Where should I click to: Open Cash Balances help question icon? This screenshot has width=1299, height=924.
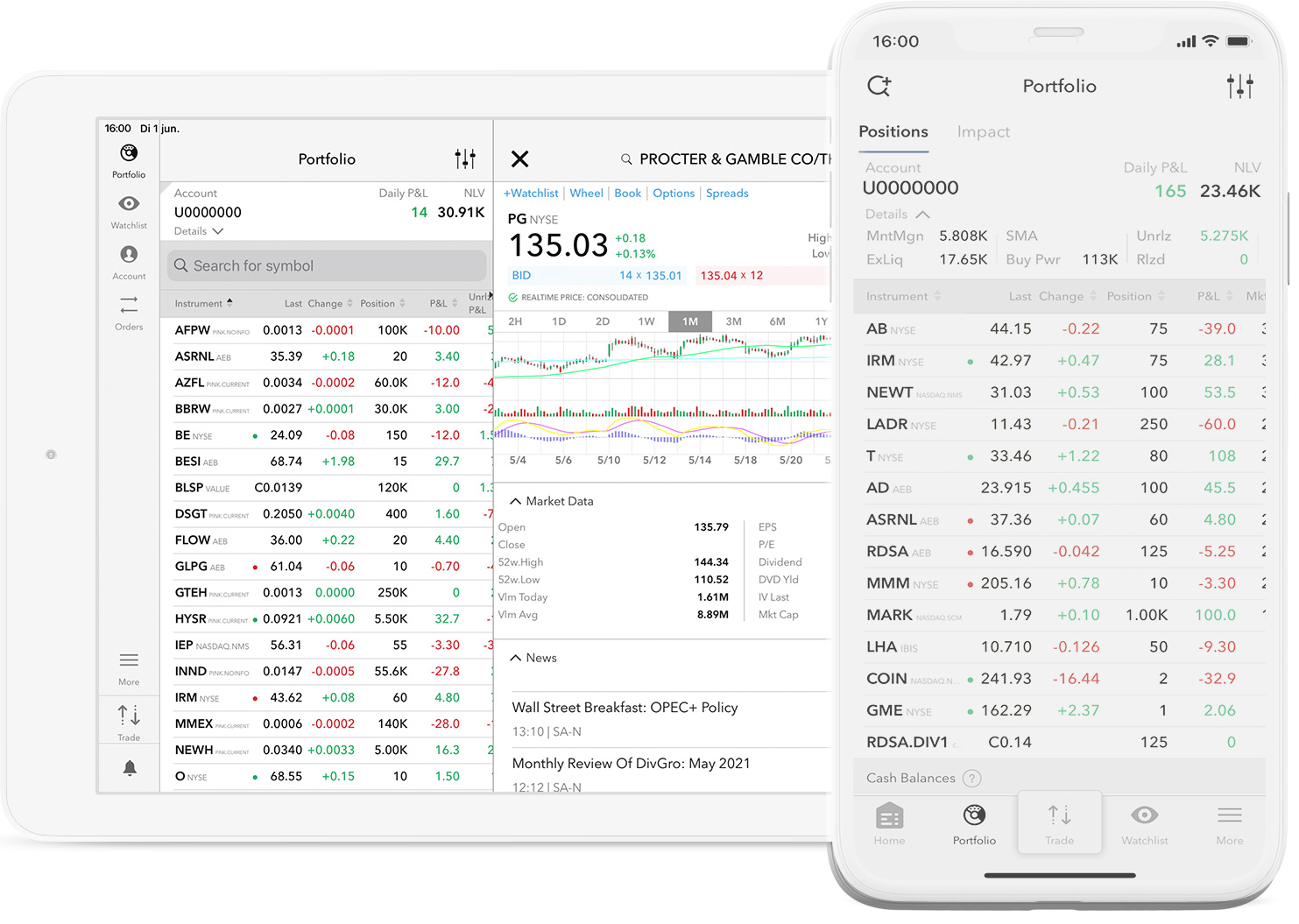pos(971,778)
